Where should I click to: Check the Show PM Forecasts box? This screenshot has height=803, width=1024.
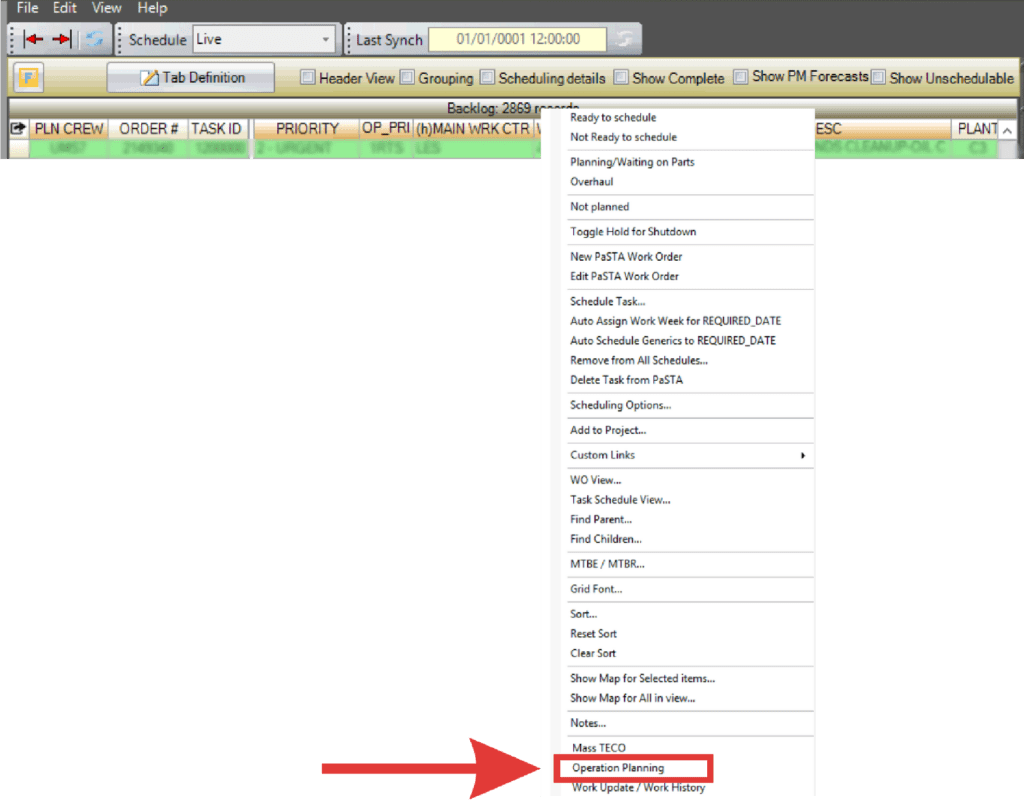pyautogui.click(x=741, y=77)
